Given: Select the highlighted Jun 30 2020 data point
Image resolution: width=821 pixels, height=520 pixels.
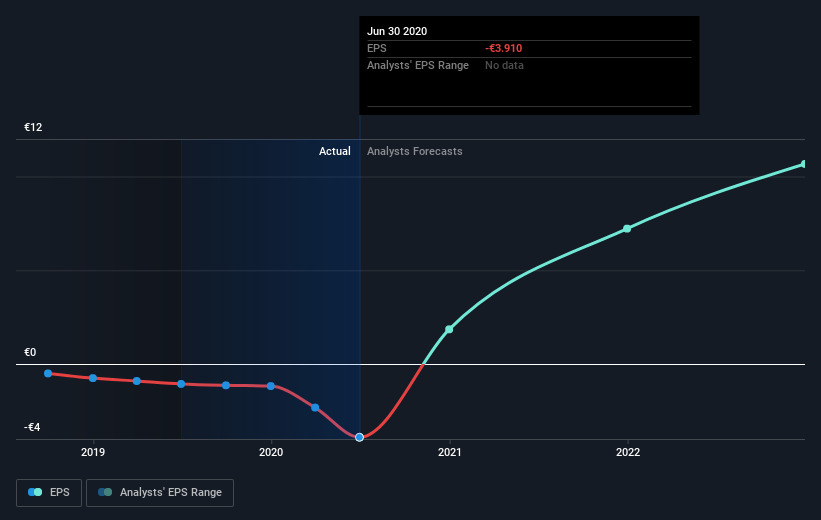Looking at the screenshot, I should [359, 437].
